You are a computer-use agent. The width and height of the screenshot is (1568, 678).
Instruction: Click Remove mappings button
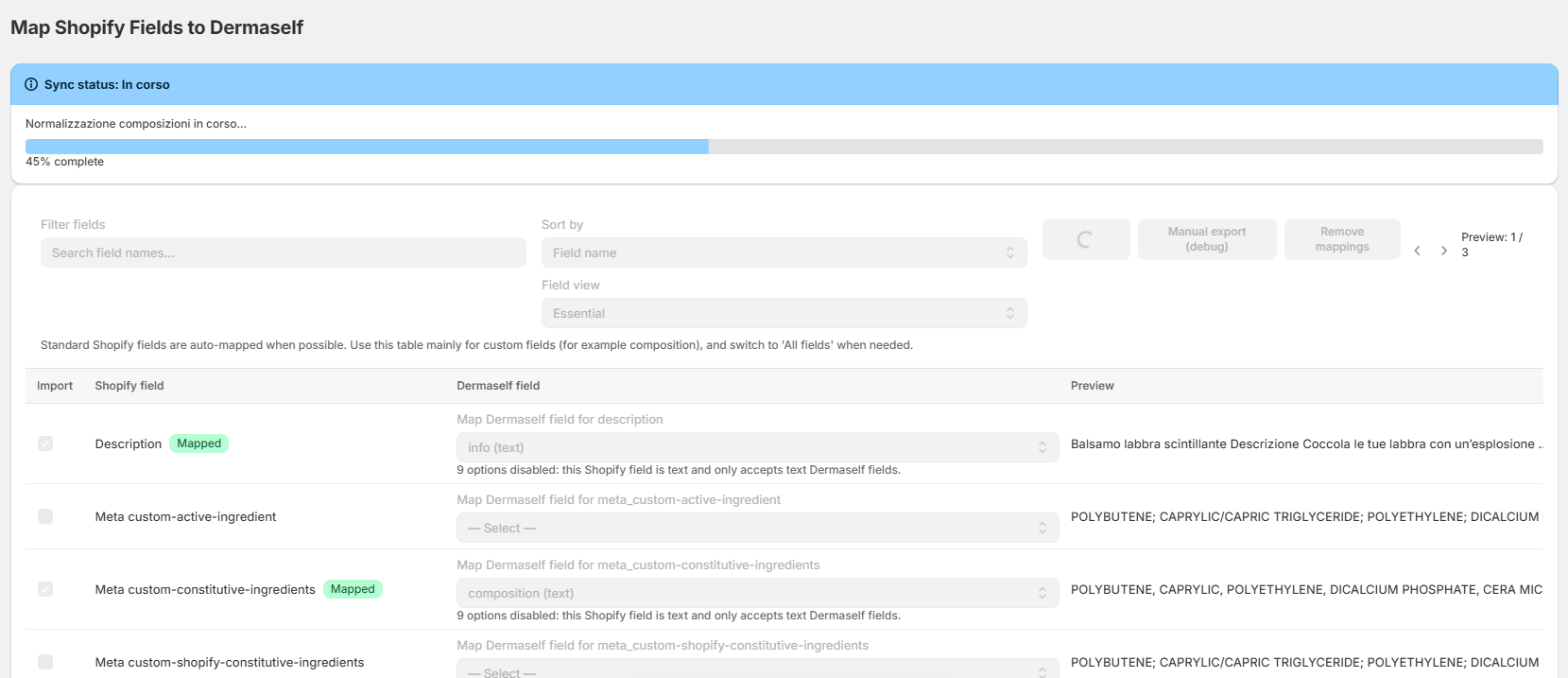(x=1342, y=239)
